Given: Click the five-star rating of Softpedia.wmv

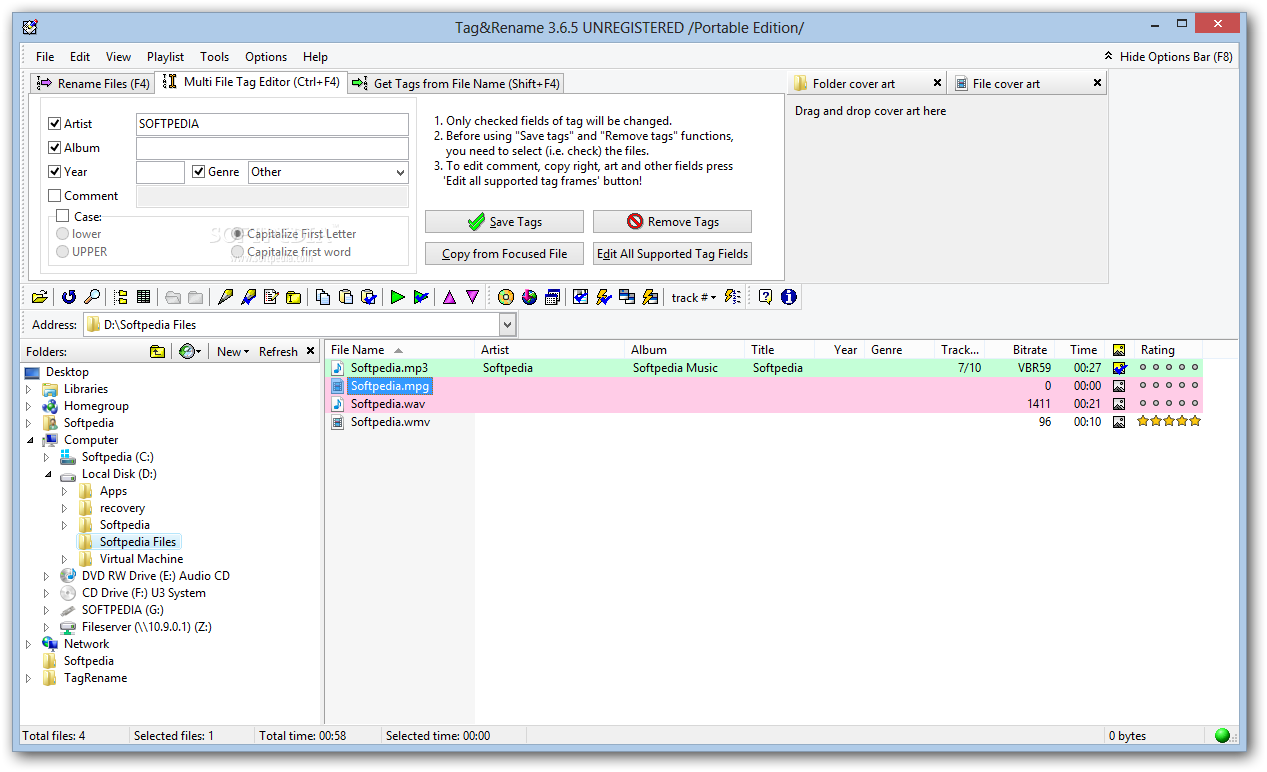Looking at the screenshot, I should (x=1169, y=422).
